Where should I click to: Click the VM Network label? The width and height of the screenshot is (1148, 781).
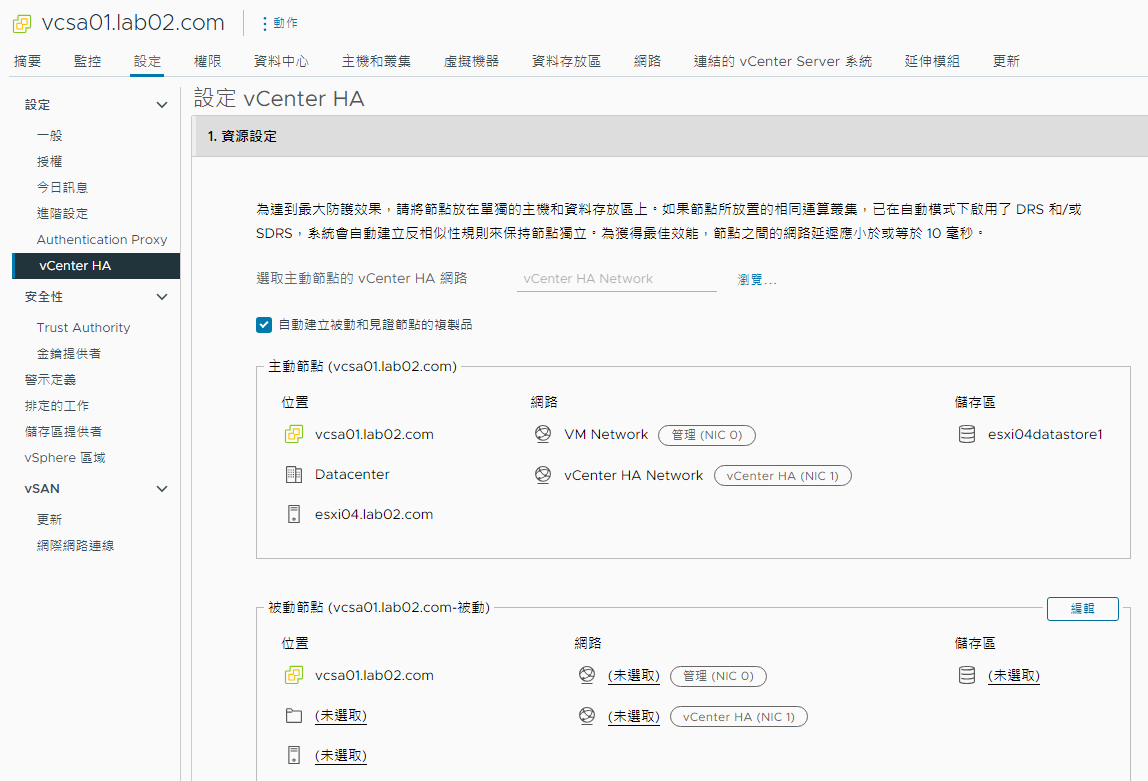click(x=606, y=434)
